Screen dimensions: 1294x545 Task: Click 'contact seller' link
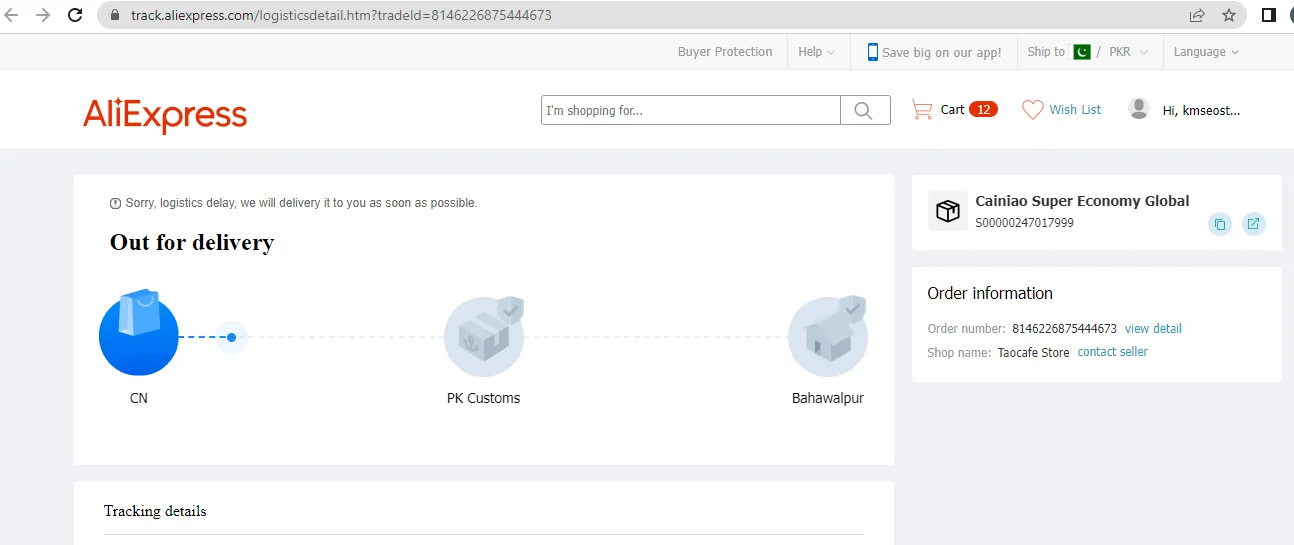[1112, 352]
